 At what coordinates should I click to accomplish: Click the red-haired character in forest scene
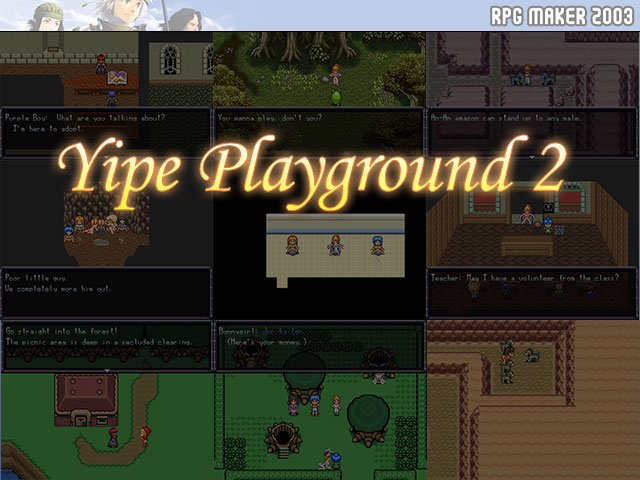click(x=337, y=73)
